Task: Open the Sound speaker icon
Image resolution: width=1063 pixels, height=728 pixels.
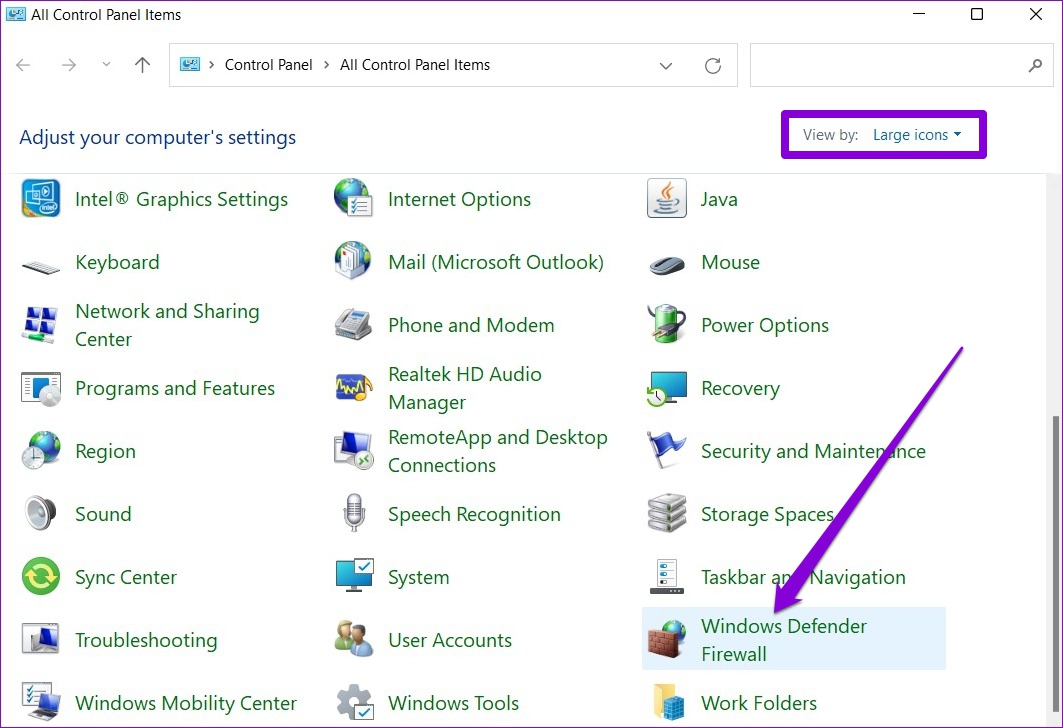Action: 41,514
